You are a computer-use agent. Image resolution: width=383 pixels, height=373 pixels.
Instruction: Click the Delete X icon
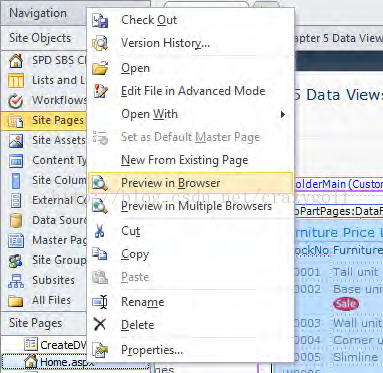point(99,324)
